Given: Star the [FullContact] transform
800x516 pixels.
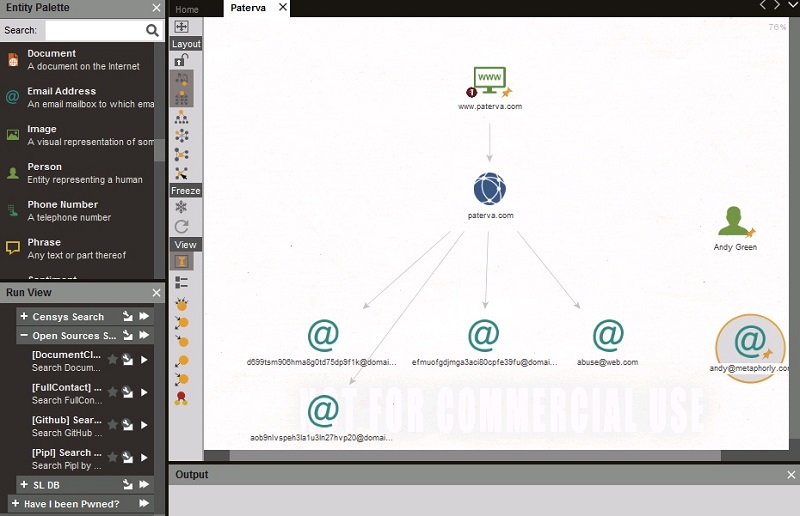Looking at the screenshot, I should point(113,392).
